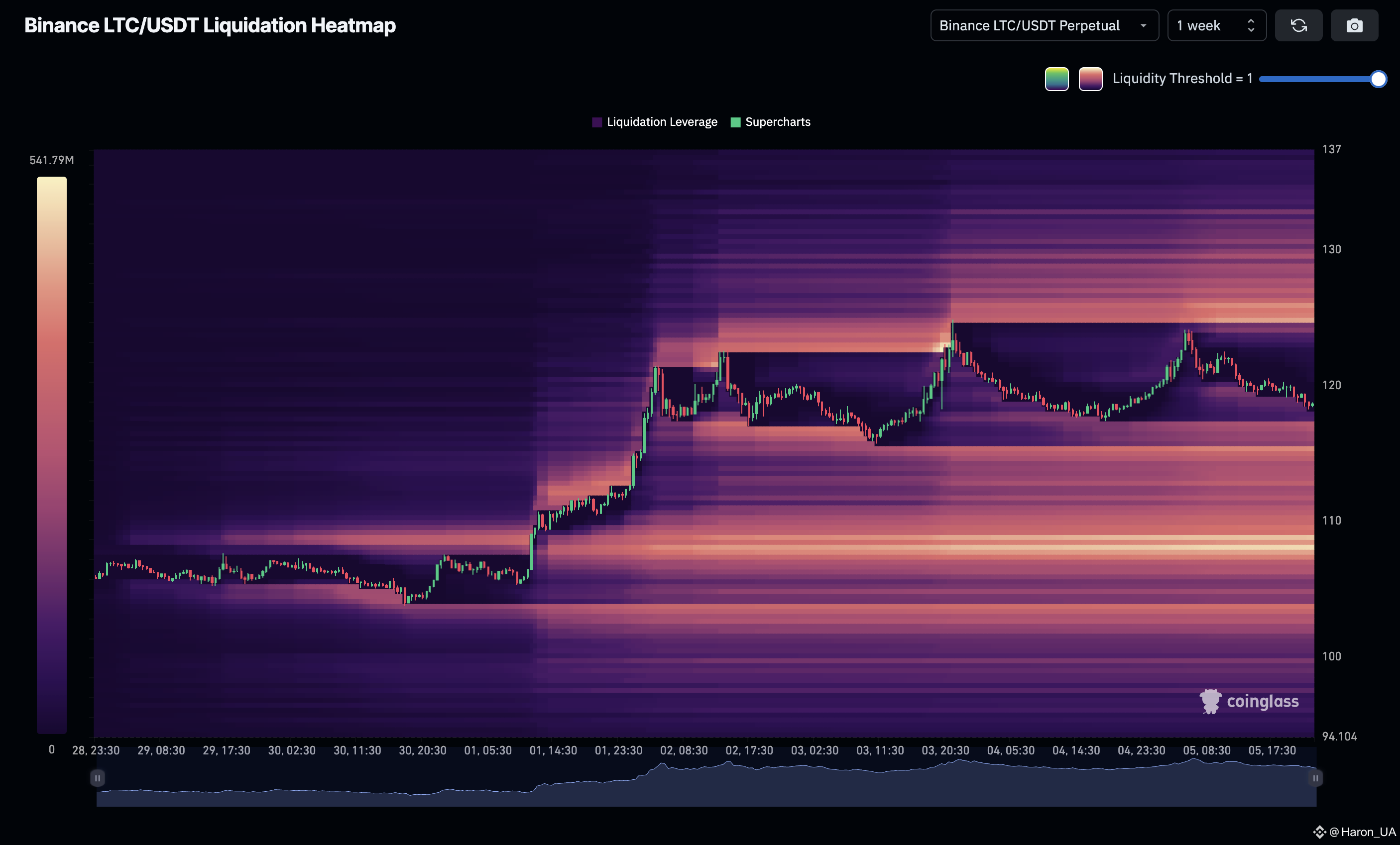Click the 94.104 price axis label
This screenshot has height=845, width=1400.
click(x=1339, y=737)
